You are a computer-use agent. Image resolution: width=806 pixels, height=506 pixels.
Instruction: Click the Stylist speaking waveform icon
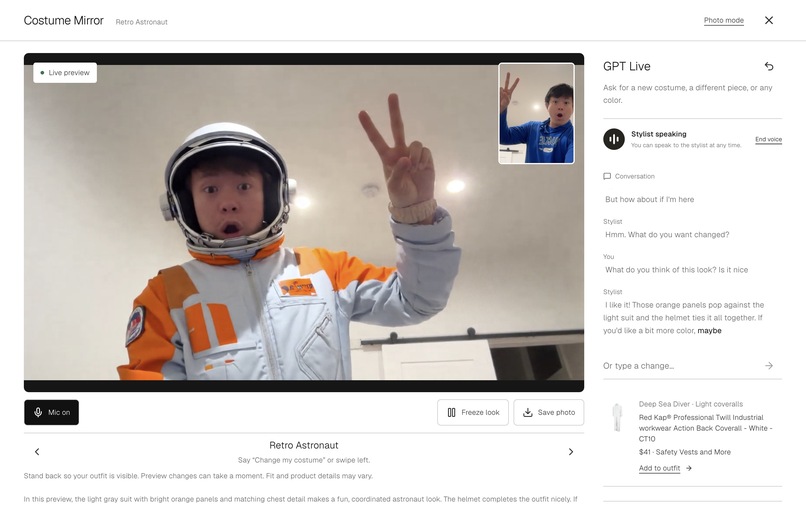(614, 139)
